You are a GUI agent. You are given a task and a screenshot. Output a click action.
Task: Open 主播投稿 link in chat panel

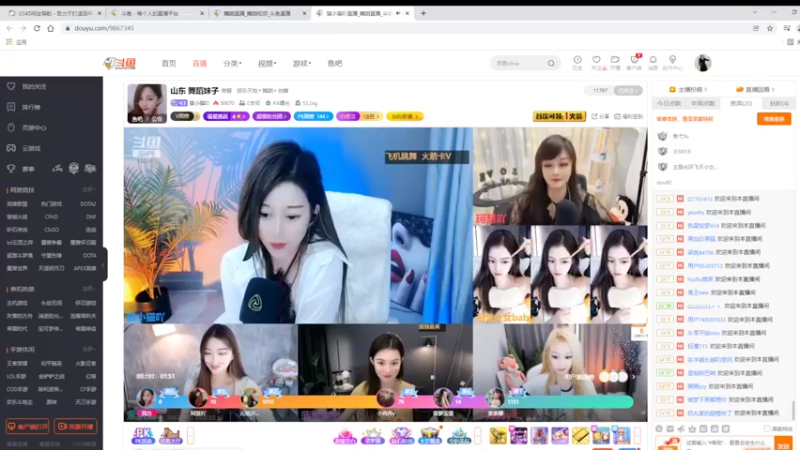coord(688,89)
